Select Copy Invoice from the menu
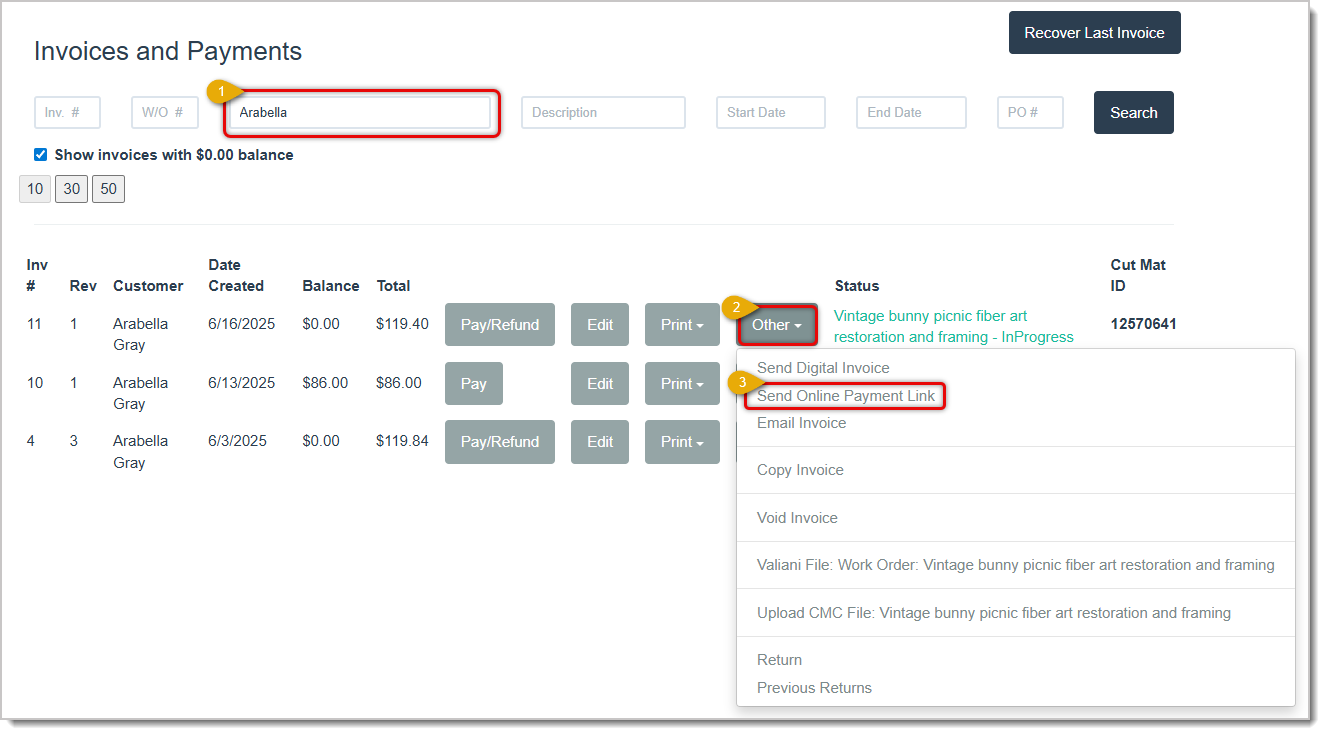 799,470
